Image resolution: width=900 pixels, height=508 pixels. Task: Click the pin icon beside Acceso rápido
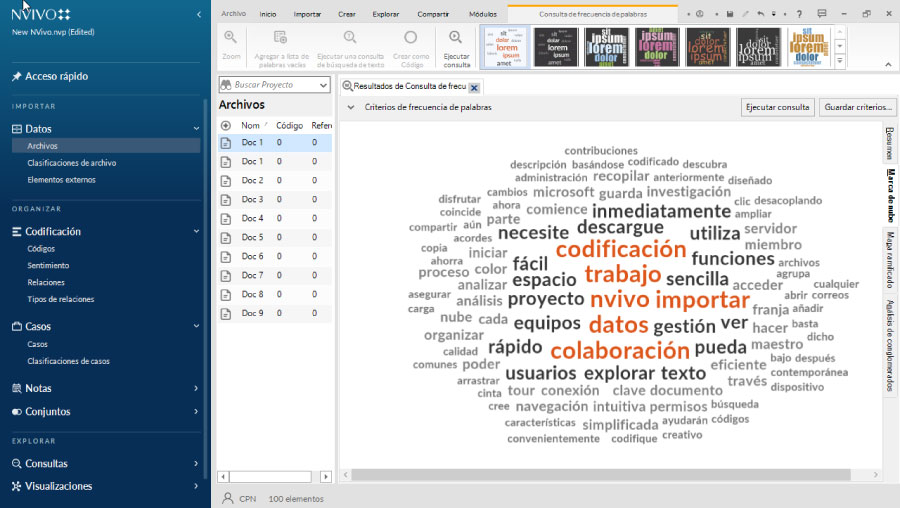(17, 76)
